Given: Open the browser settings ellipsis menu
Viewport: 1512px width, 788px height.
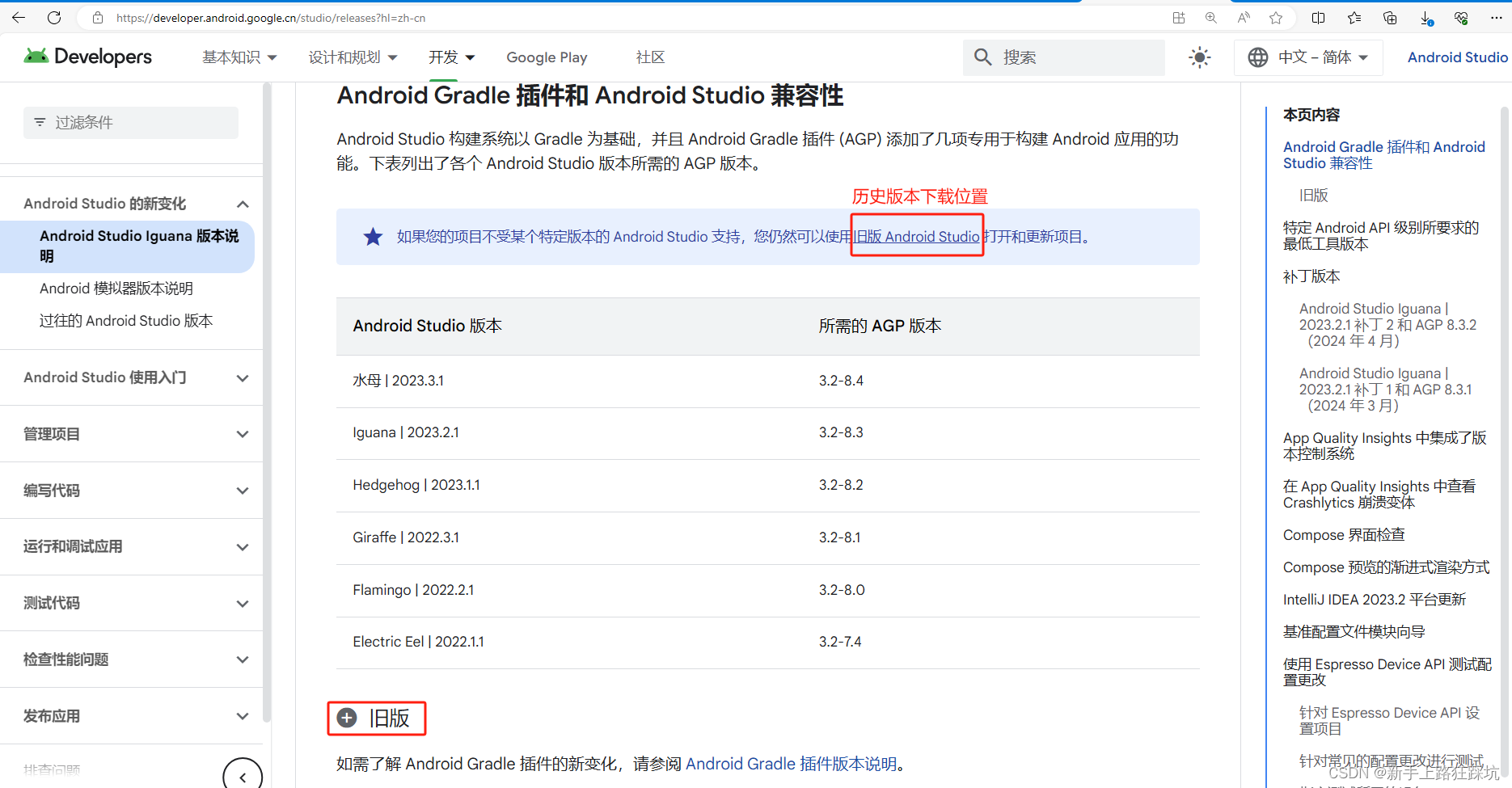Looking at the screenshot, I should 1497,18.
